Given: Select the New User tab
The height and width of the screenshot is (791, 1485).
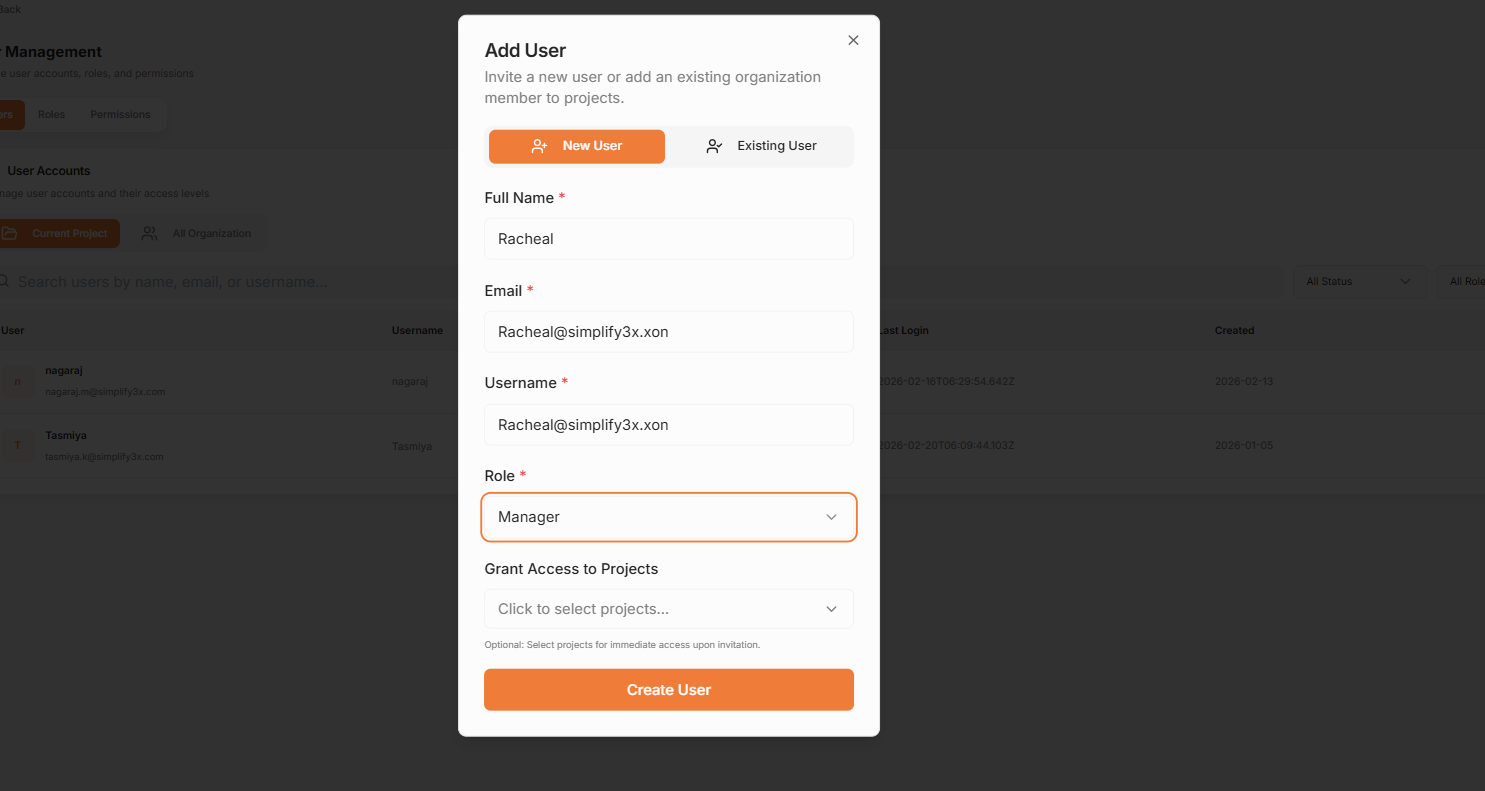Looking at the screenshot, I should click(x=577, y=146).
